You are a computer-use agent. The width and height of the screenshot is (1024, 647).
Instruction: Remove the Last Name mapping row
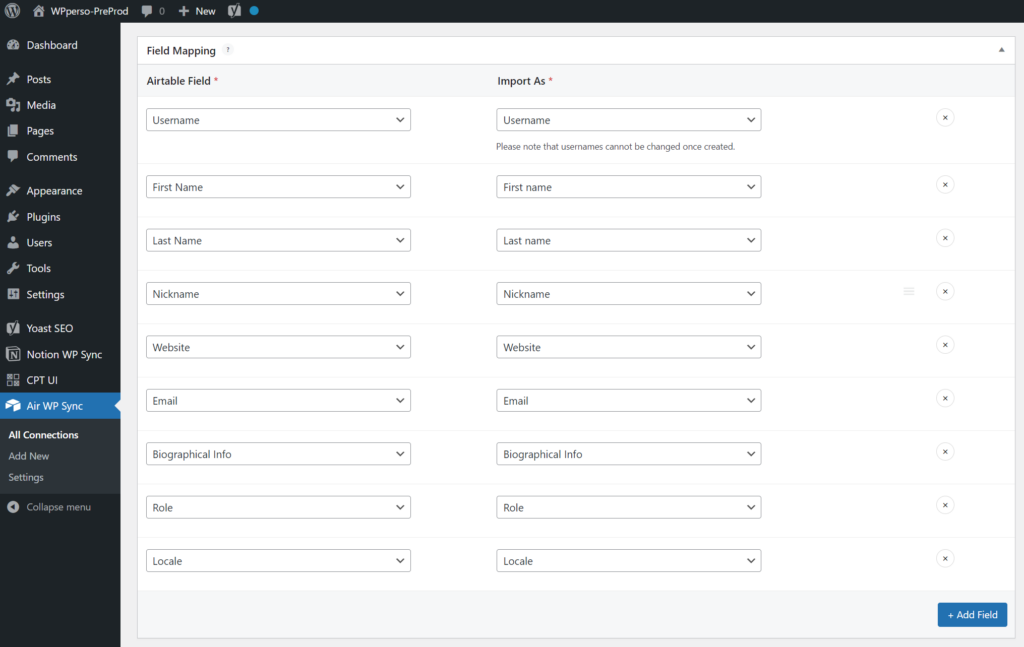pyautogui.click(x=945, y=238)
